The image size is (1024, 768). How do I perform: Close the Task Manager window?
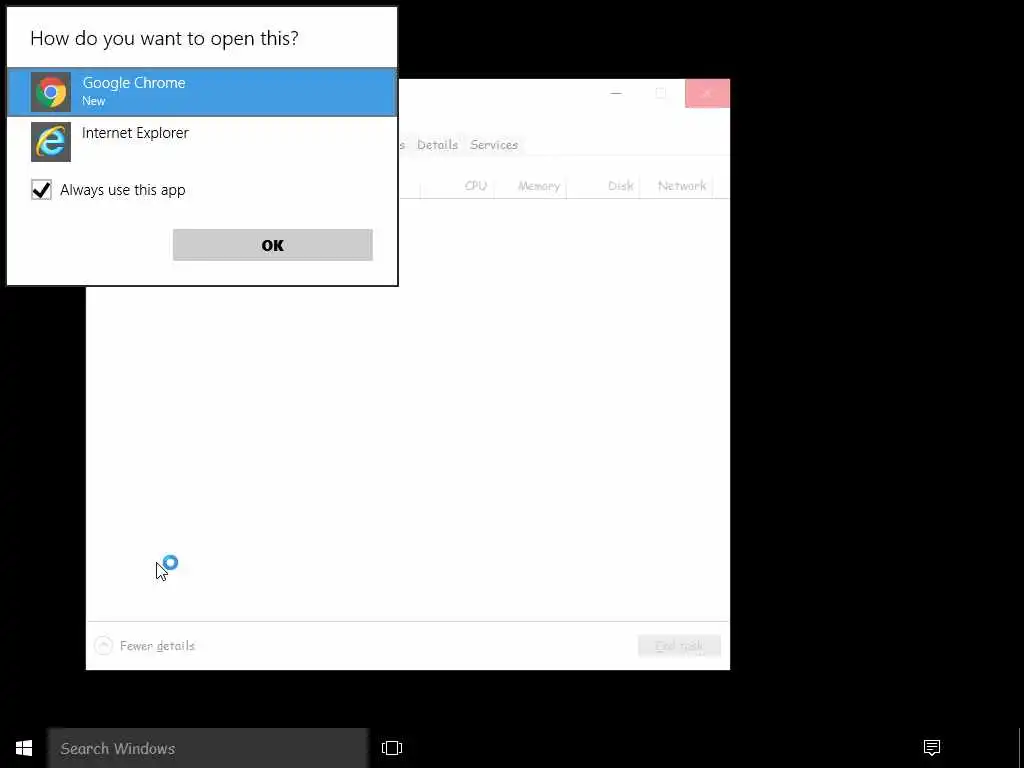[x=707, y=94]
